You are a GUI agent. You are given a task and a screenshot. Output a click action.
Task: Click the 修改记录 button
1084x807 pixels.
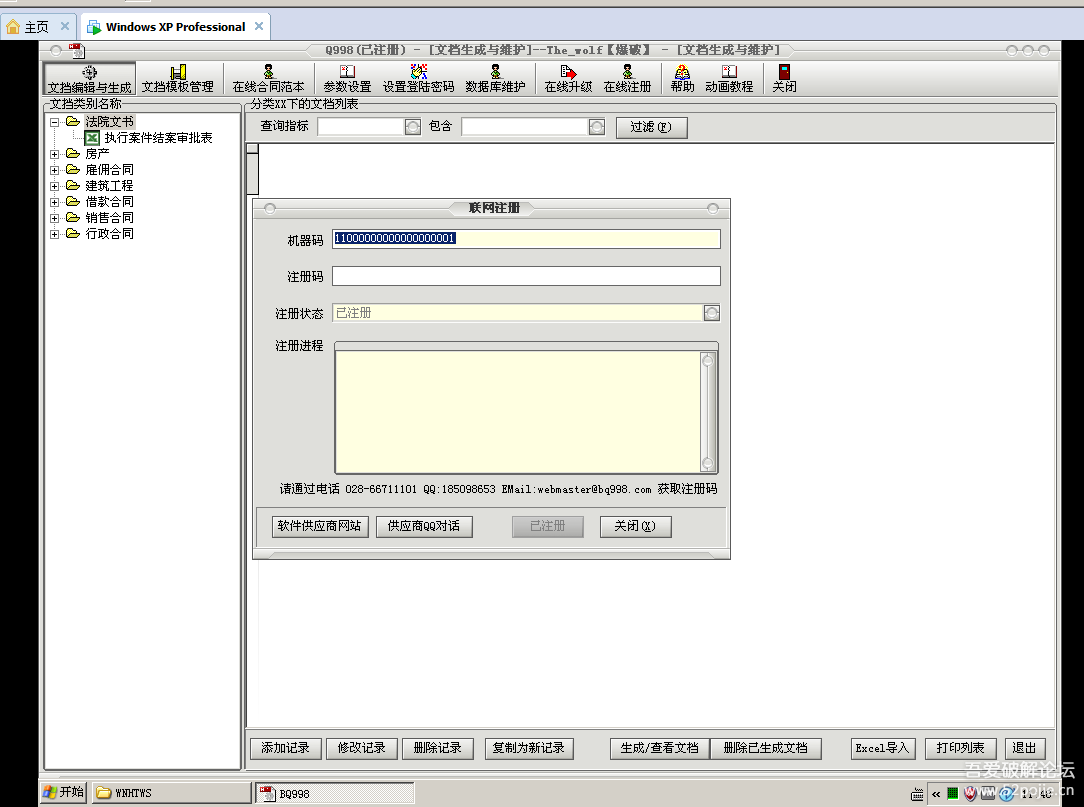point(362,748)
